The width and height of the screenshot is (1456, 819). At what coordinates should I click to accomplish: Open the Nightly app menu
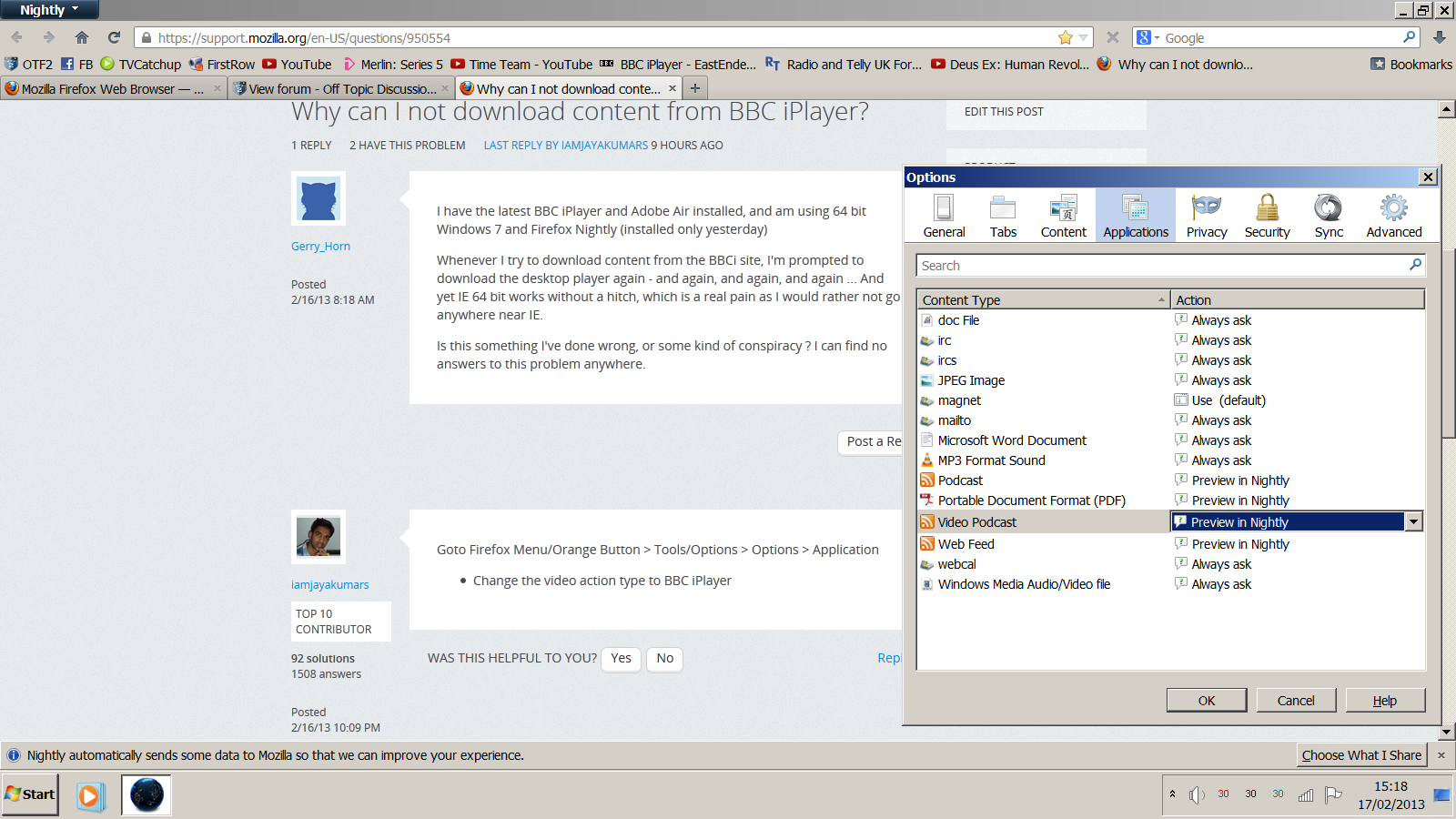click(x=49, y=10)
